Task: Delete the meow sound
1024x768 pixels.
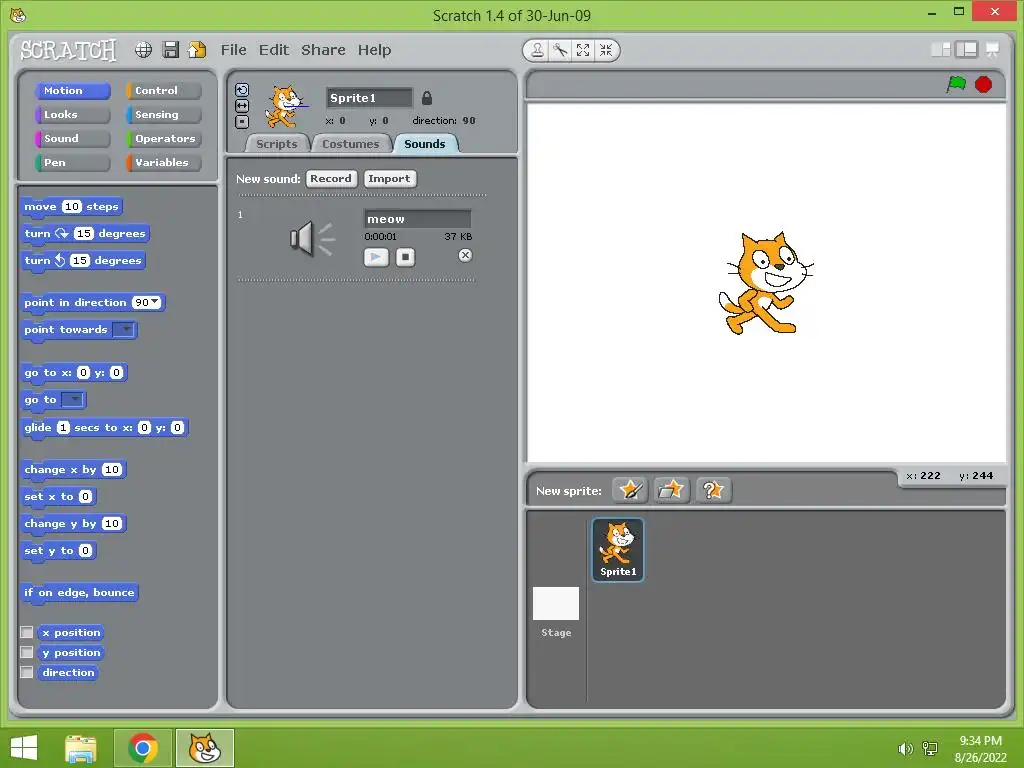Action: [x=465, y=255]
